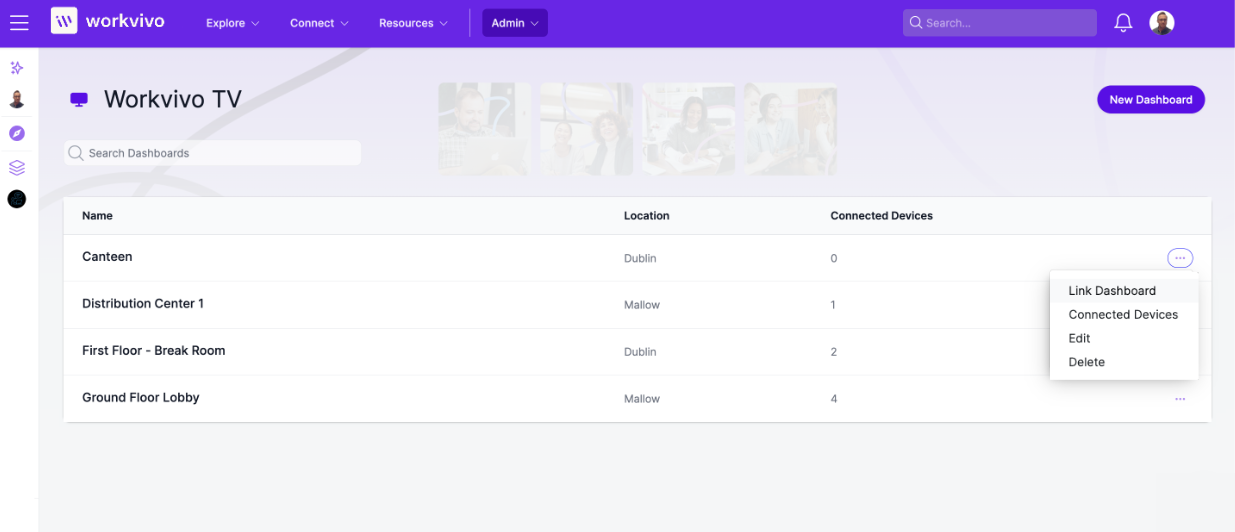Expand the Resources dropdown

413,23
